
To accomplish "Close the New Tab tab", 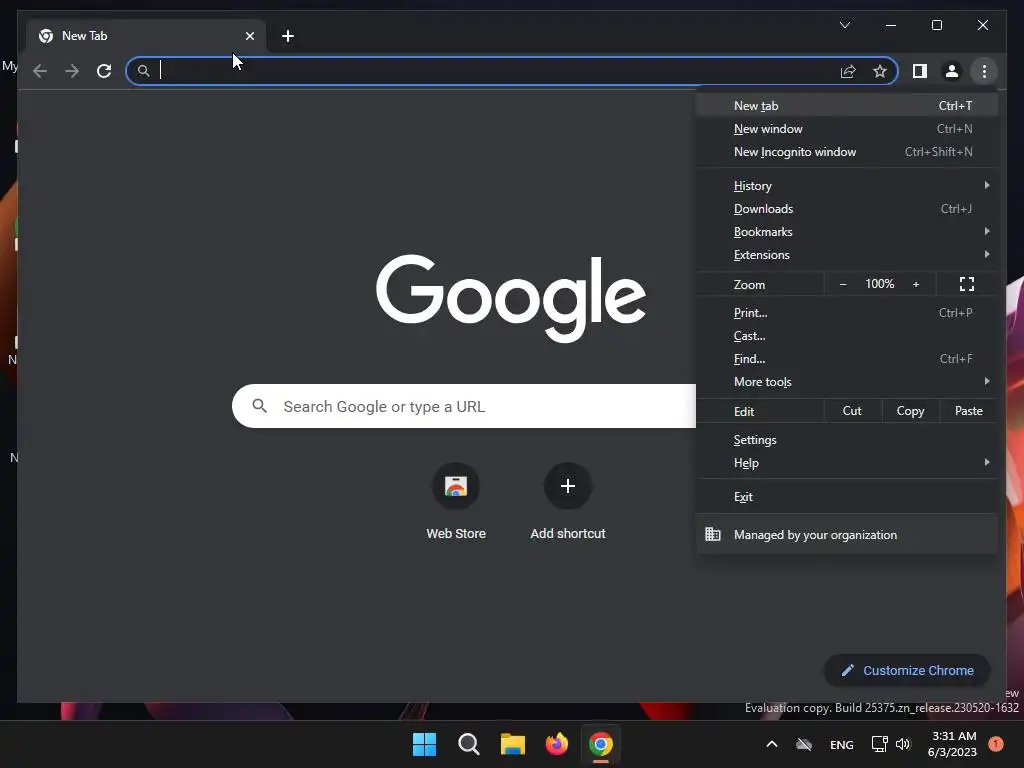I will tap(249, 36).
